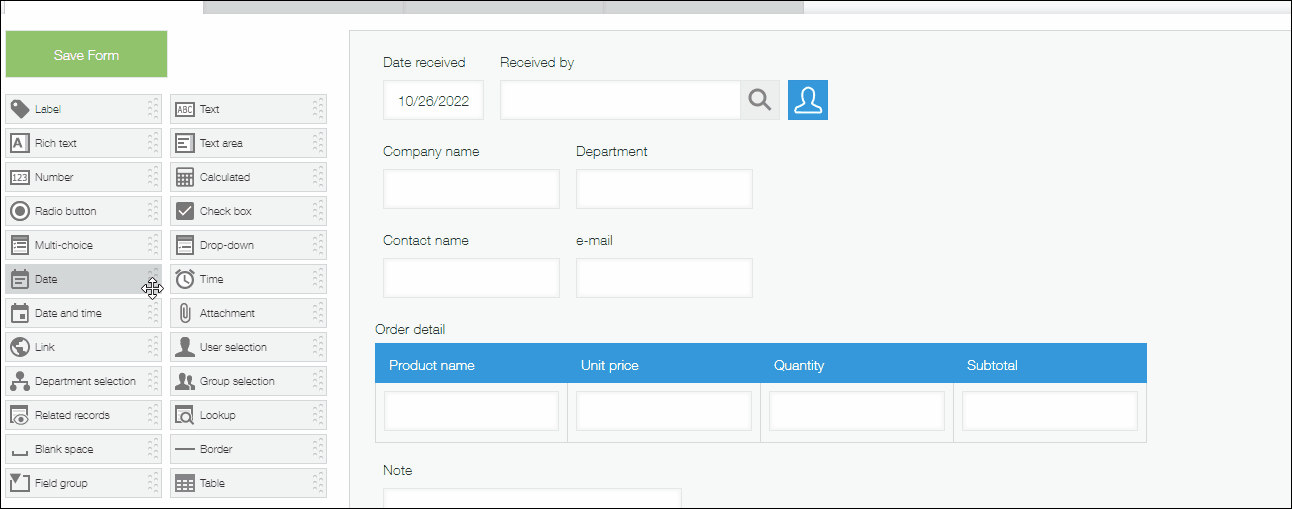Screen dimensions: 1292x509
Task: Choose the Related records icon
Action: click(19, 415)
